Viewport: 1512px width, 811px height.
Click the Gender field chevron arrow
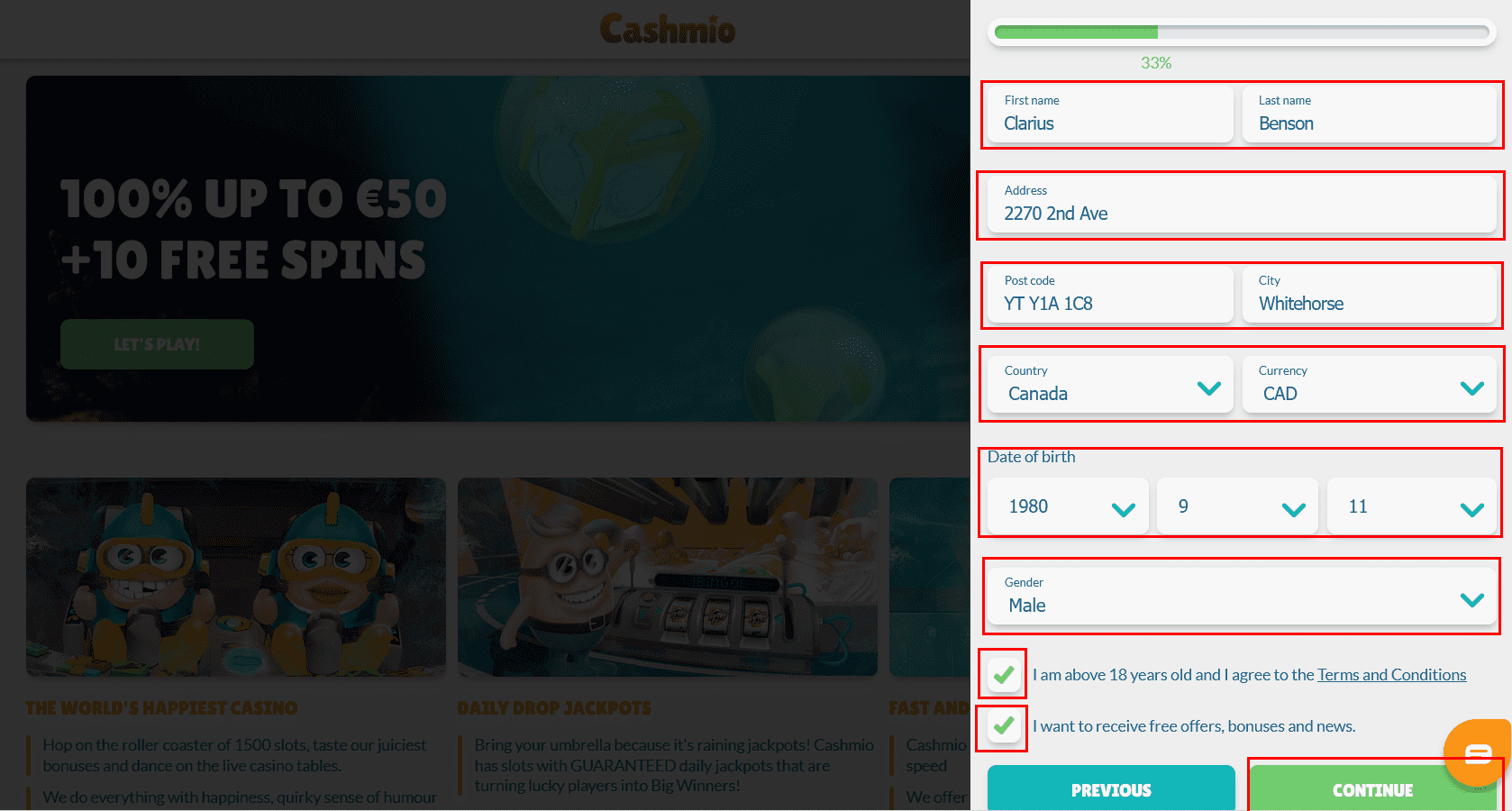coord(1472,600)
